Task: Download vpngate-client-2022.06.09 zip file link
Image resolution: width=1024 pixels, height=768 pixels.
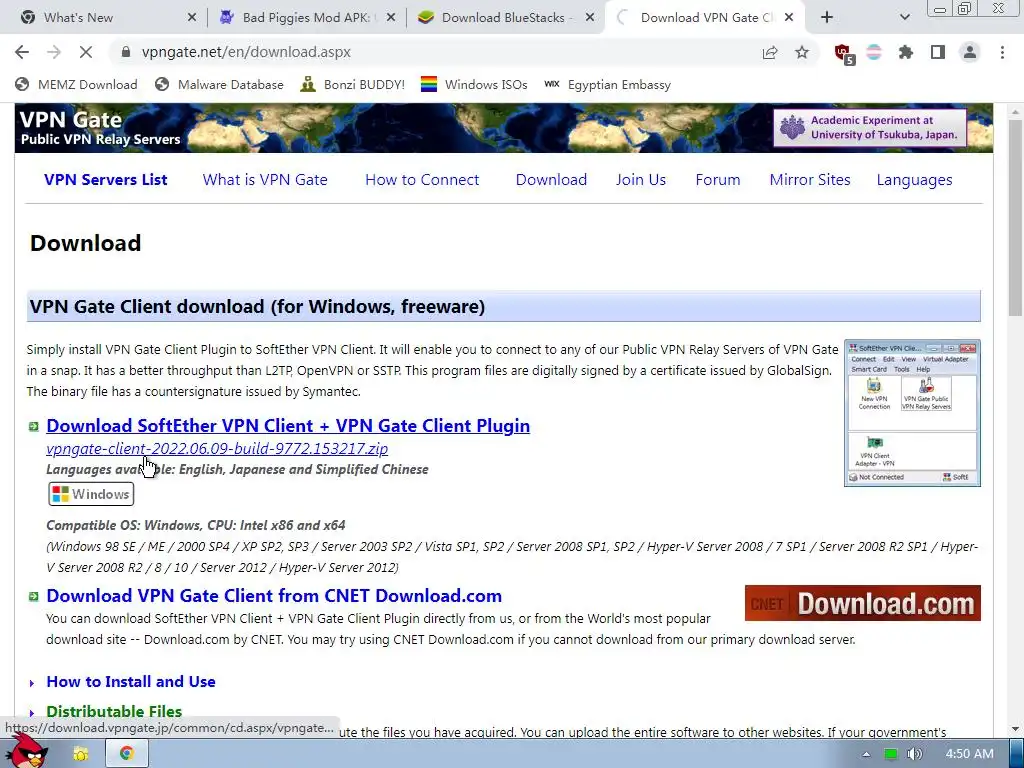Action: tap(217, 449)
